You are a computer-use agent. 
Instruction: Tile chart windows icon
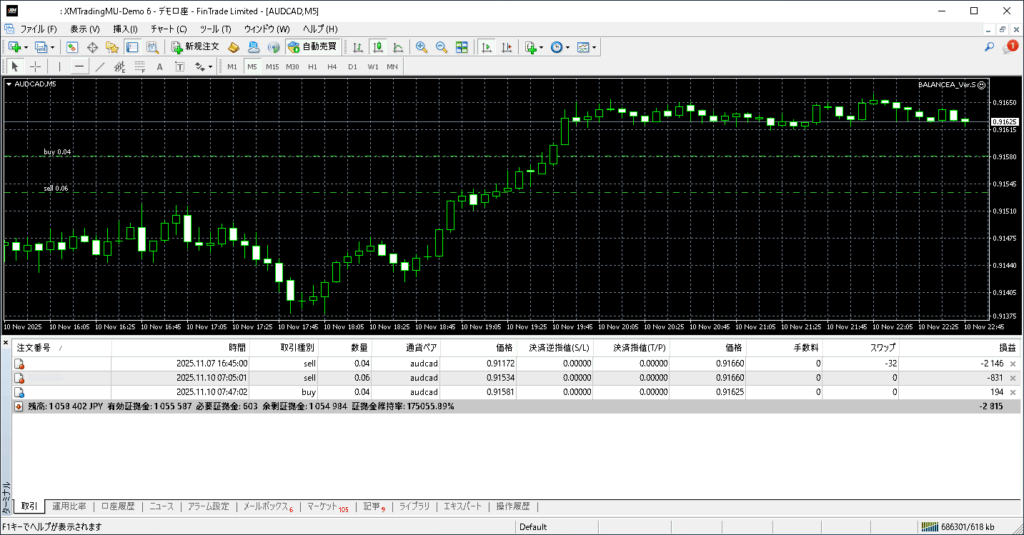tap(462, 47)
